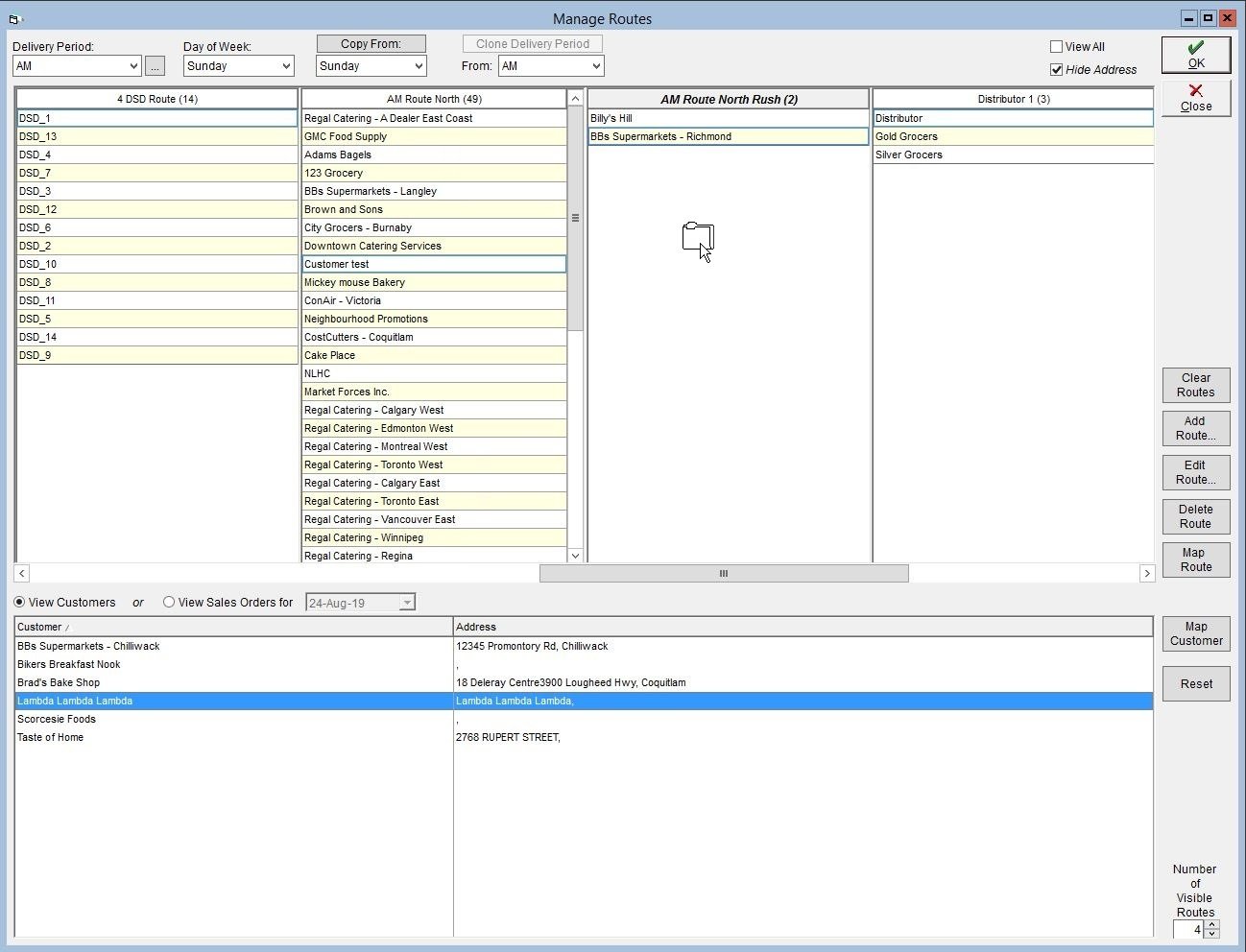Enable the View All checkbox
Screen dimensions: 1246x952
click(x=1056, y=46)
